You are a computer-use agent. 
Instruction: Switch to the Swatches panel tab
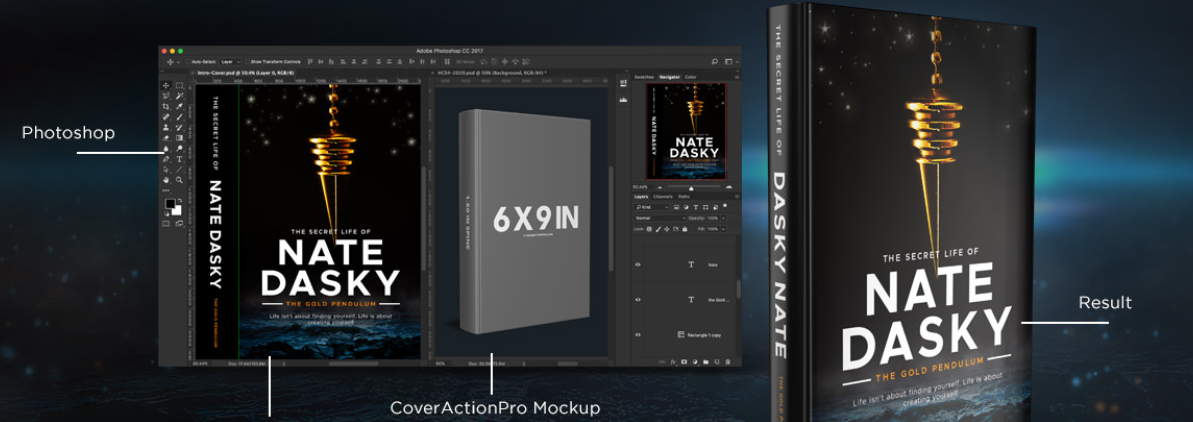pyautogui.click(x=644, y=76)
